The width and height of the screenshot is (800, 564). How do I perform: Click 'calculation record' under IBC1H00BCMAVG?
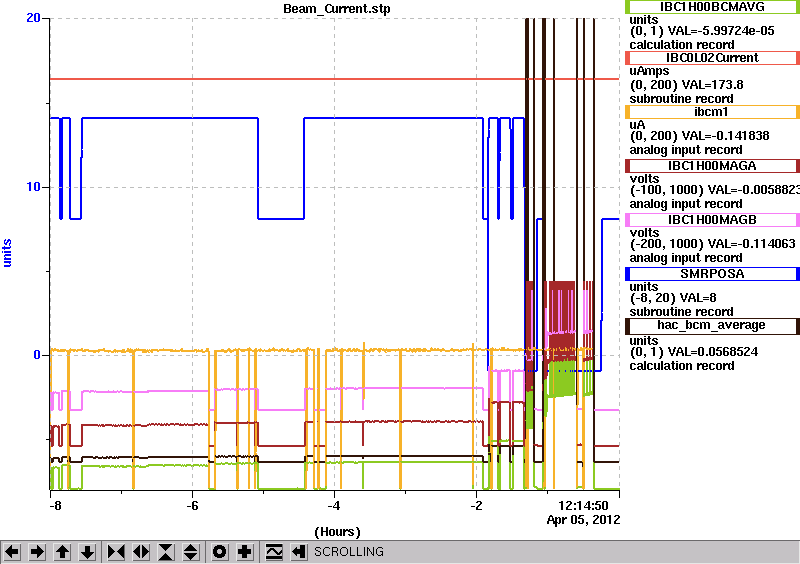[x=682, y=45]
